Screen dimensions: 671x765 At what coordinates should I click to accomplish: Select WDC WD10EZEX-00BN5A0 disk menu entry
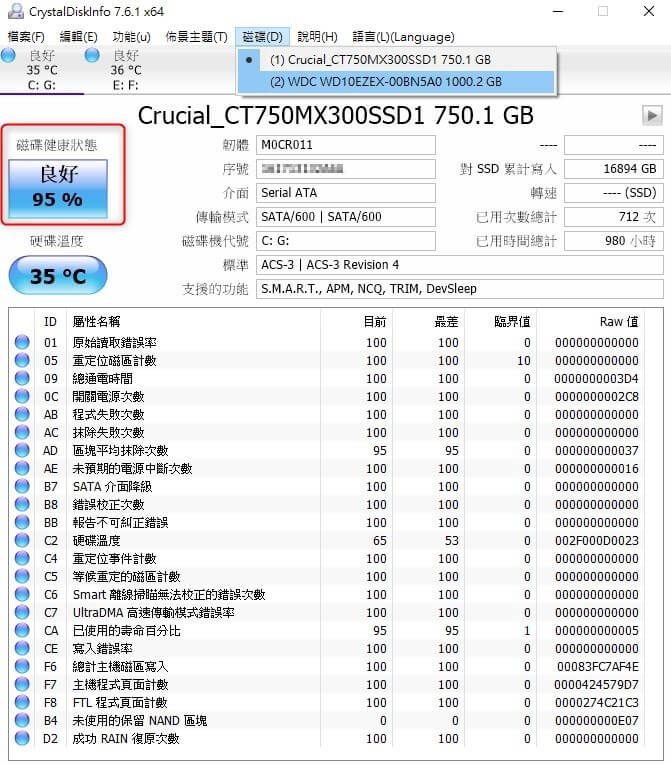click(396, 82)
